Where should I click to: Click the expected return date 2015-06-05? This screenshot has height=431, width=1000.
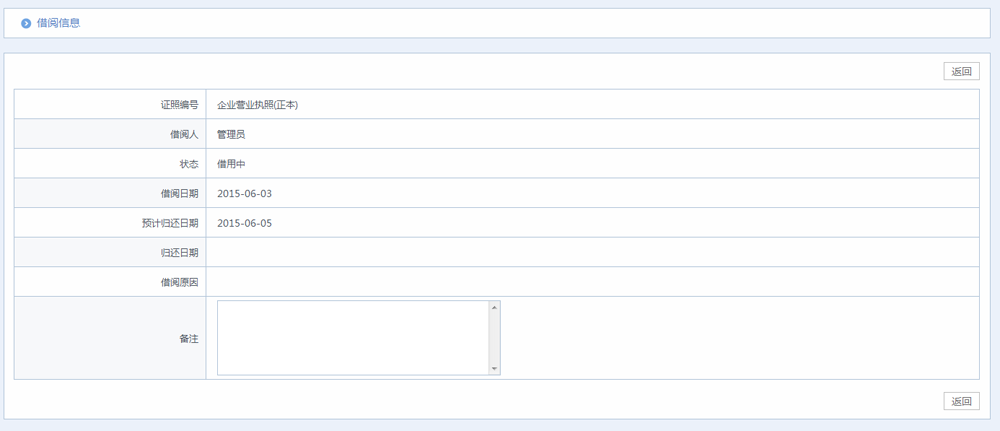click(244, 223)
